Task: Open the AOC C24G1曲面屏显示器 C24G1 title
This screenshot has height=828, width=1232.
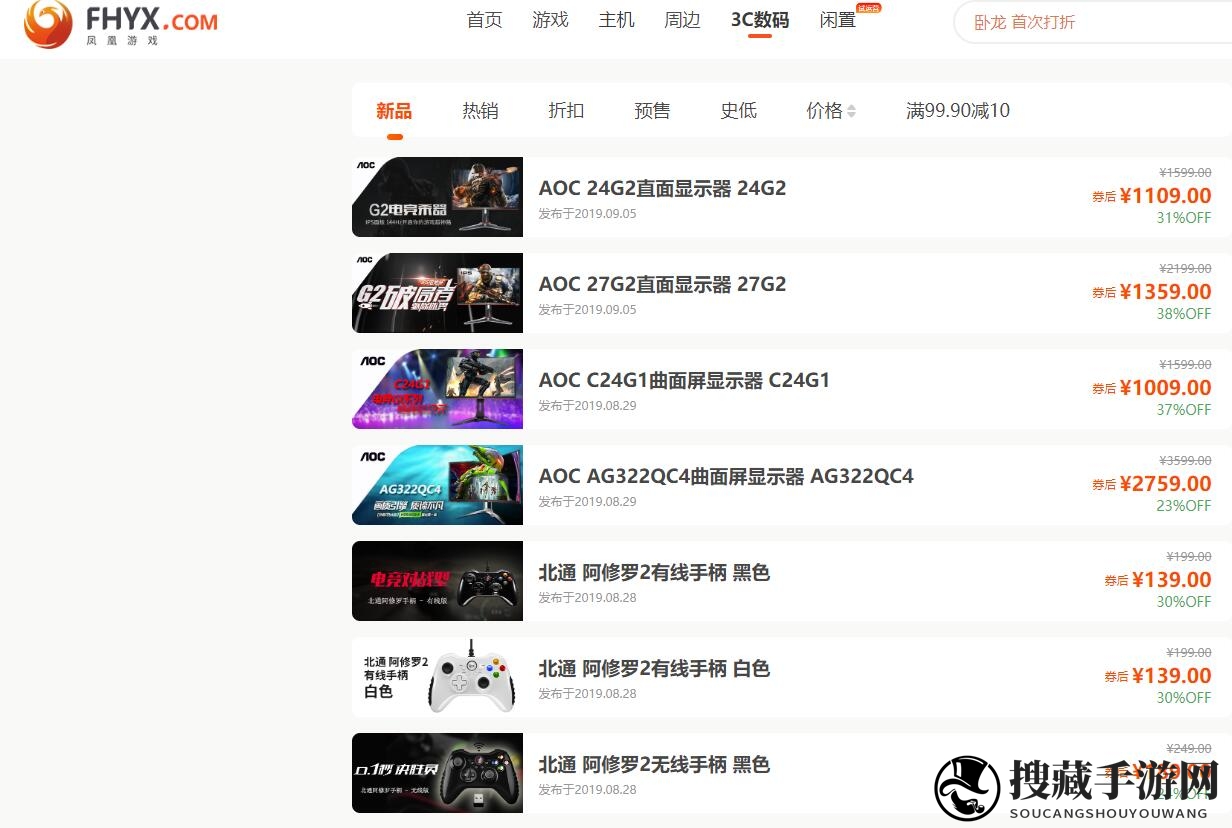Action: [684, 380]
